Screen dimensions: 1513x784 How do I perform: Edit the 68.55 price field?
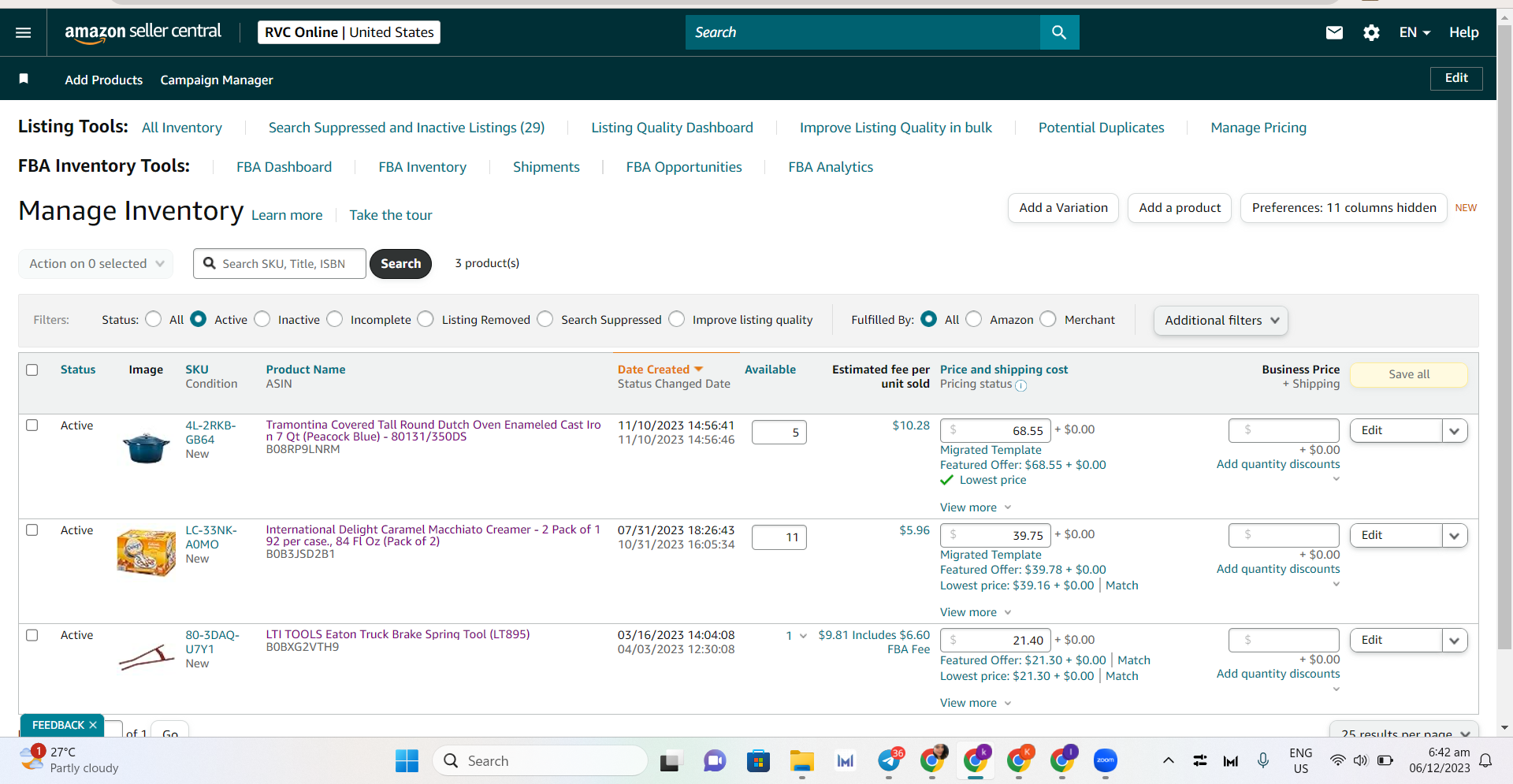coord(995,430)
